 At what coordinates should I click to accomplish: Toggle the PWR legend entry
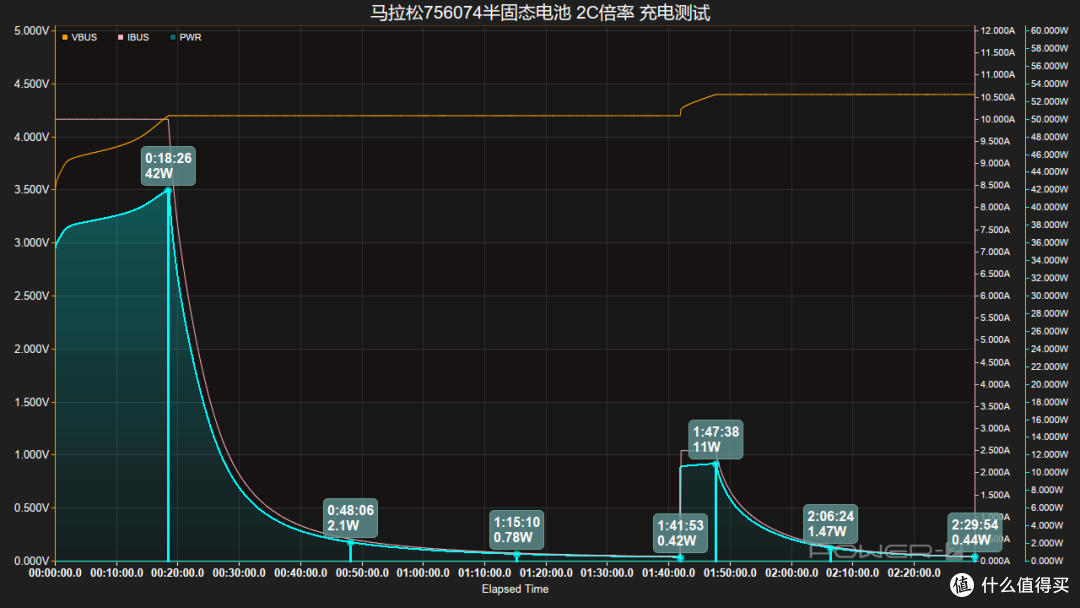click(x=186, y=37)
